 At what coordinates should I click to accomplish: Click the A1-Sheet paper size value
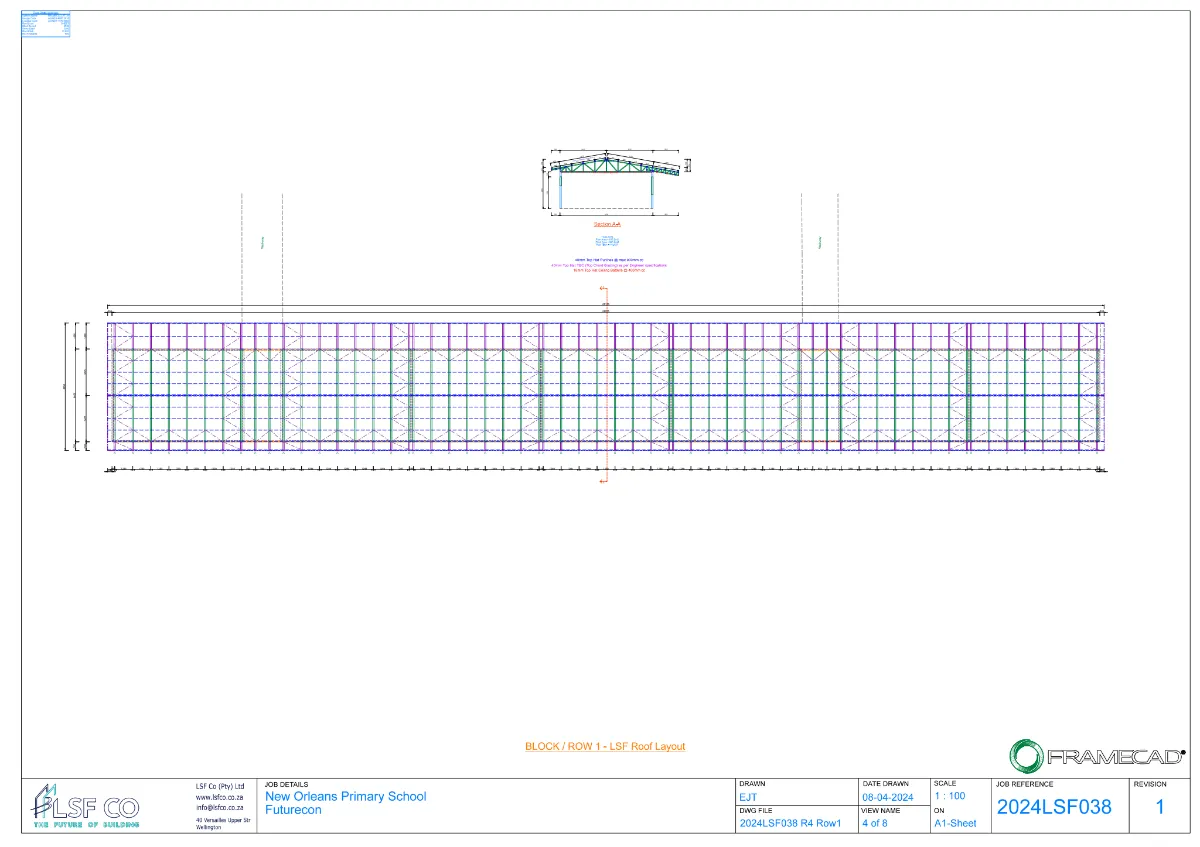coord(955,823)
